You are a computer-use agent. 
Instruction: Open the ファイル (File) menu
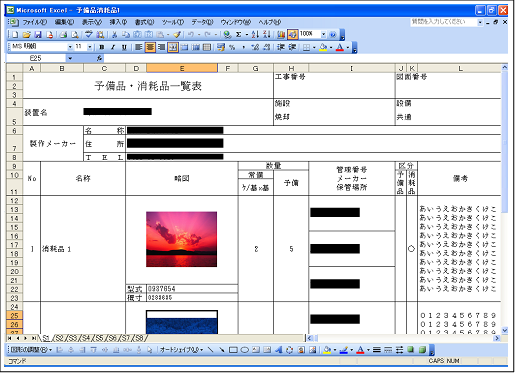[34, 22]
